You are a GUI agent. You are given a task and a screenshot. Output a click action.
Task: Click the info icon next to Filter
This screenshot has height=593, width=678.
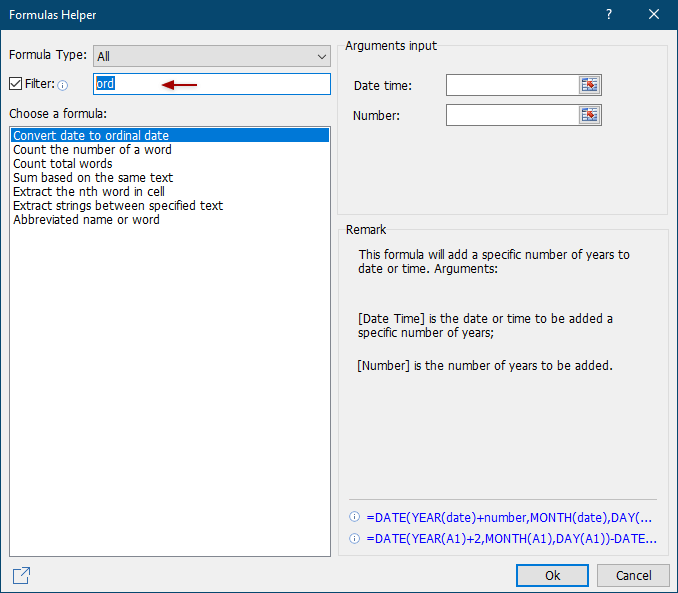63,86
